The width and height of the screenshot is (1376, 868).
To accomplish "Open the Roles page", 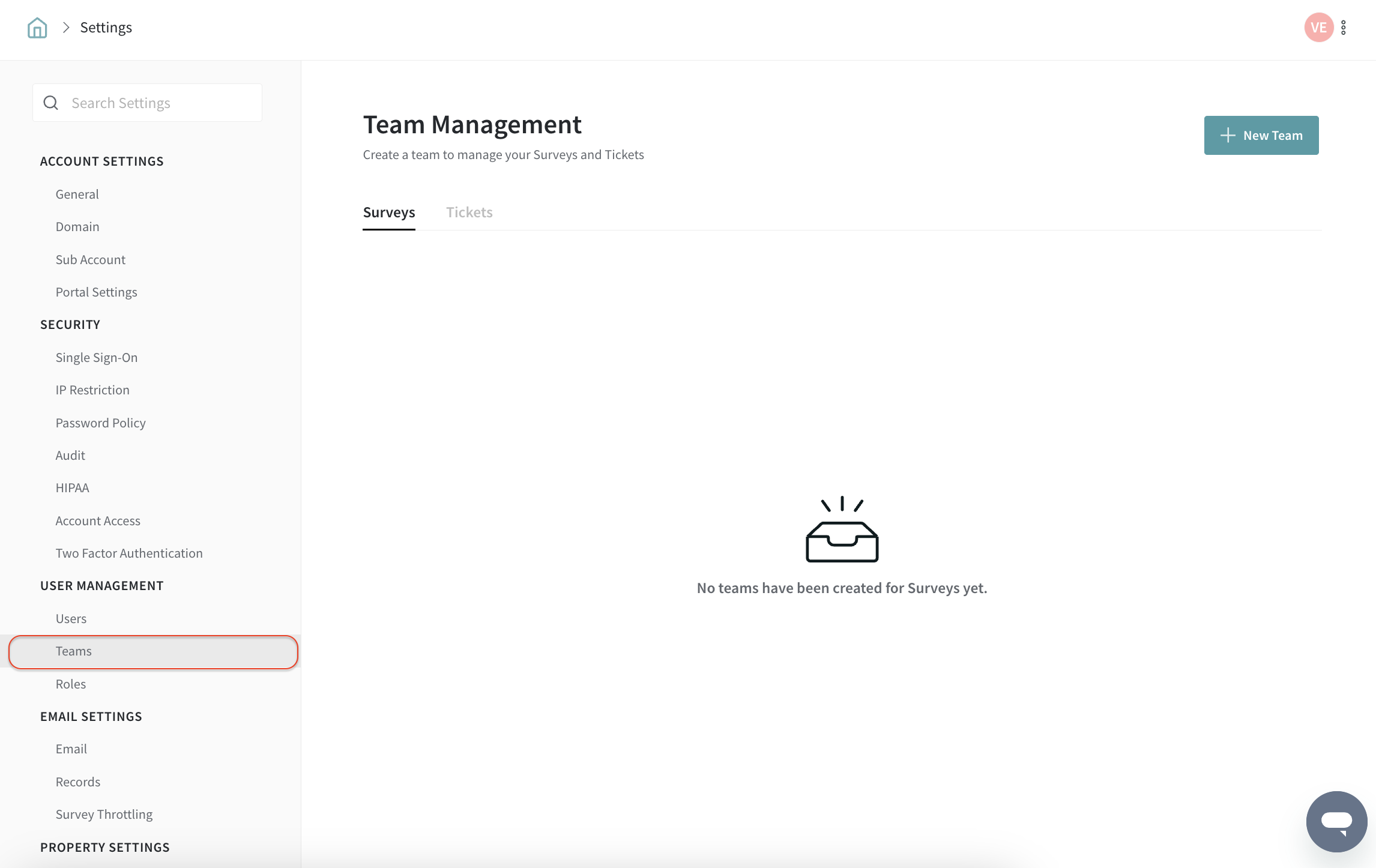I will click(x=70, y=684).
